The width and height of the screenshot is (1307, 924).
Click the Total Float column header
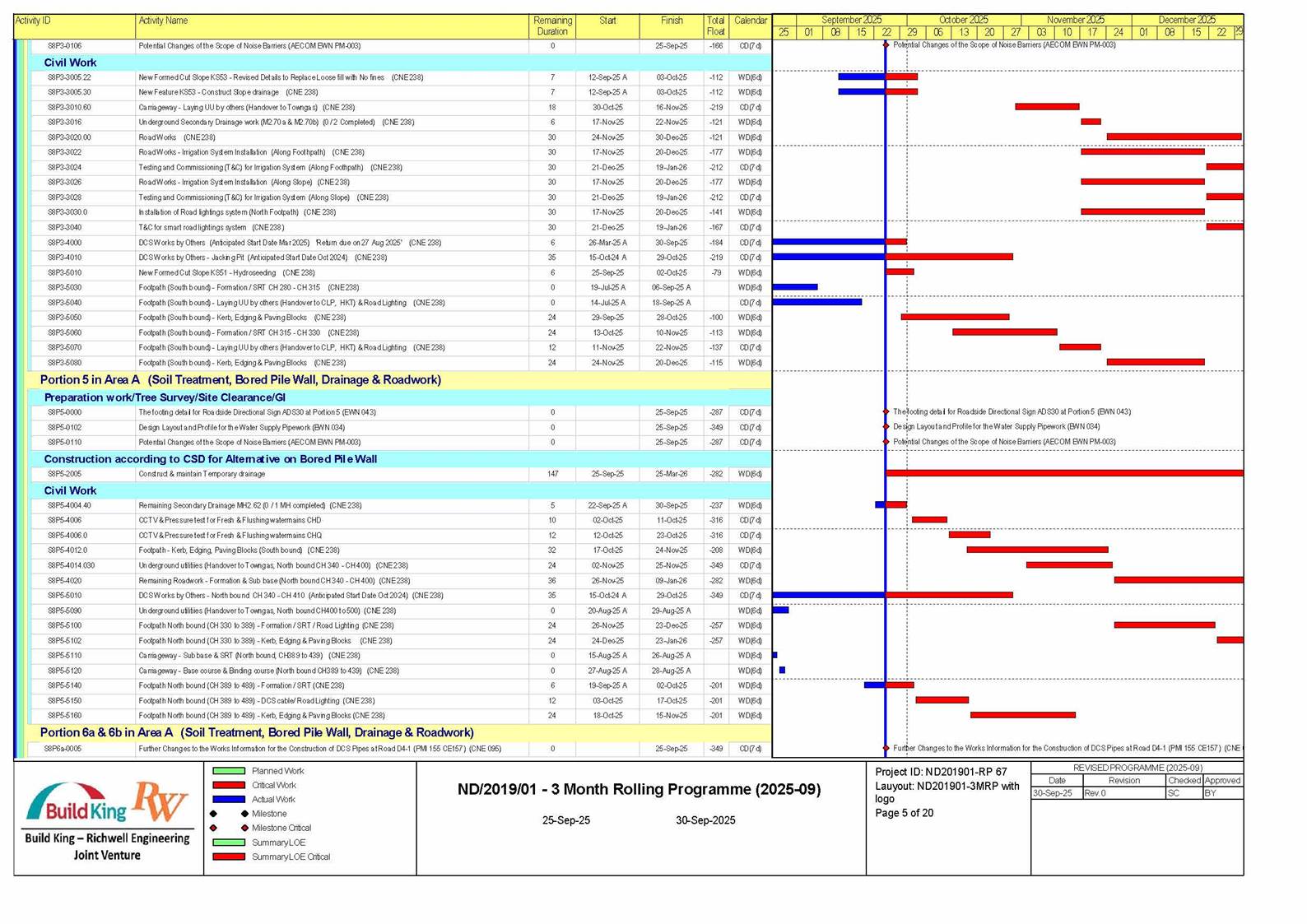point(715,26)
